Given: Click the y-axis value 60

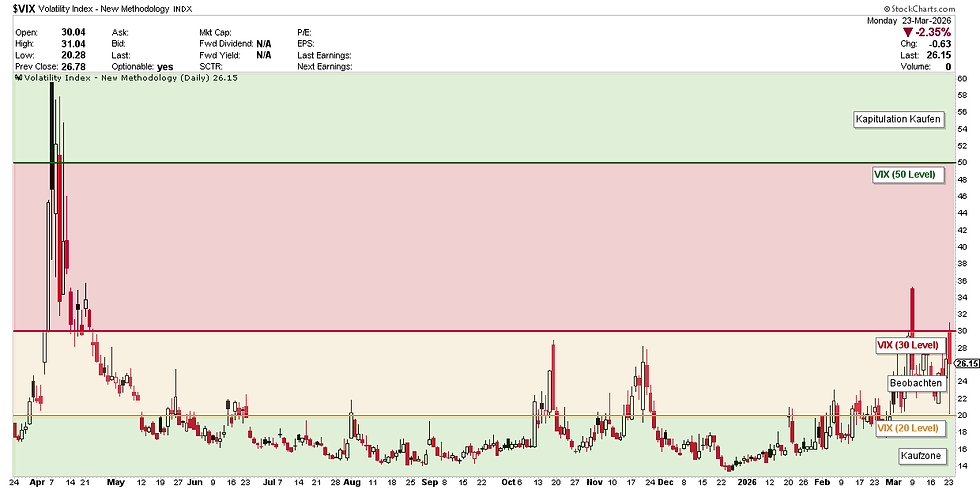Looking at the screenshot, I should [x=961, y=79].
